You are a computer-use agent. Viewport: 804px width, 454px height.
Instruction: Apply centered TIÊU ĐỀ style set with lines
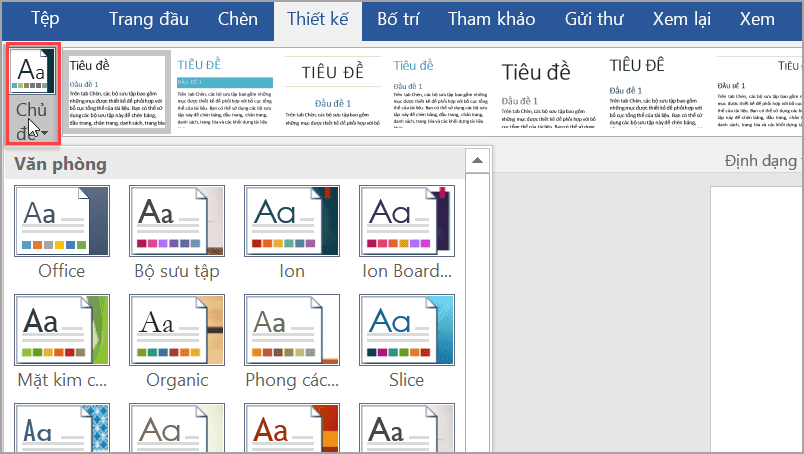(x=333, y=92)
